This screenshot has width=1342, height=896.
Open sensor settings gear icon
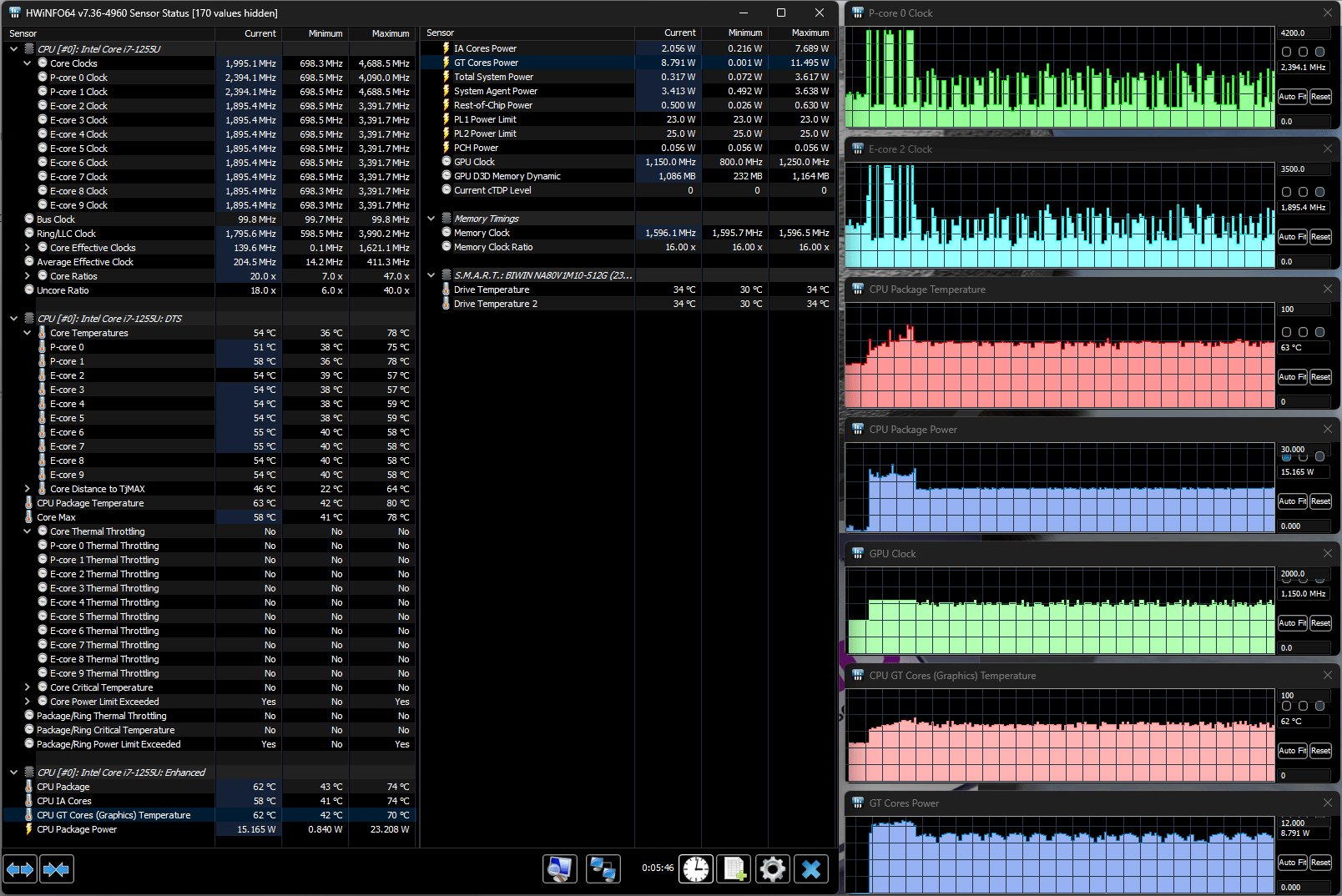click(773, 869)
